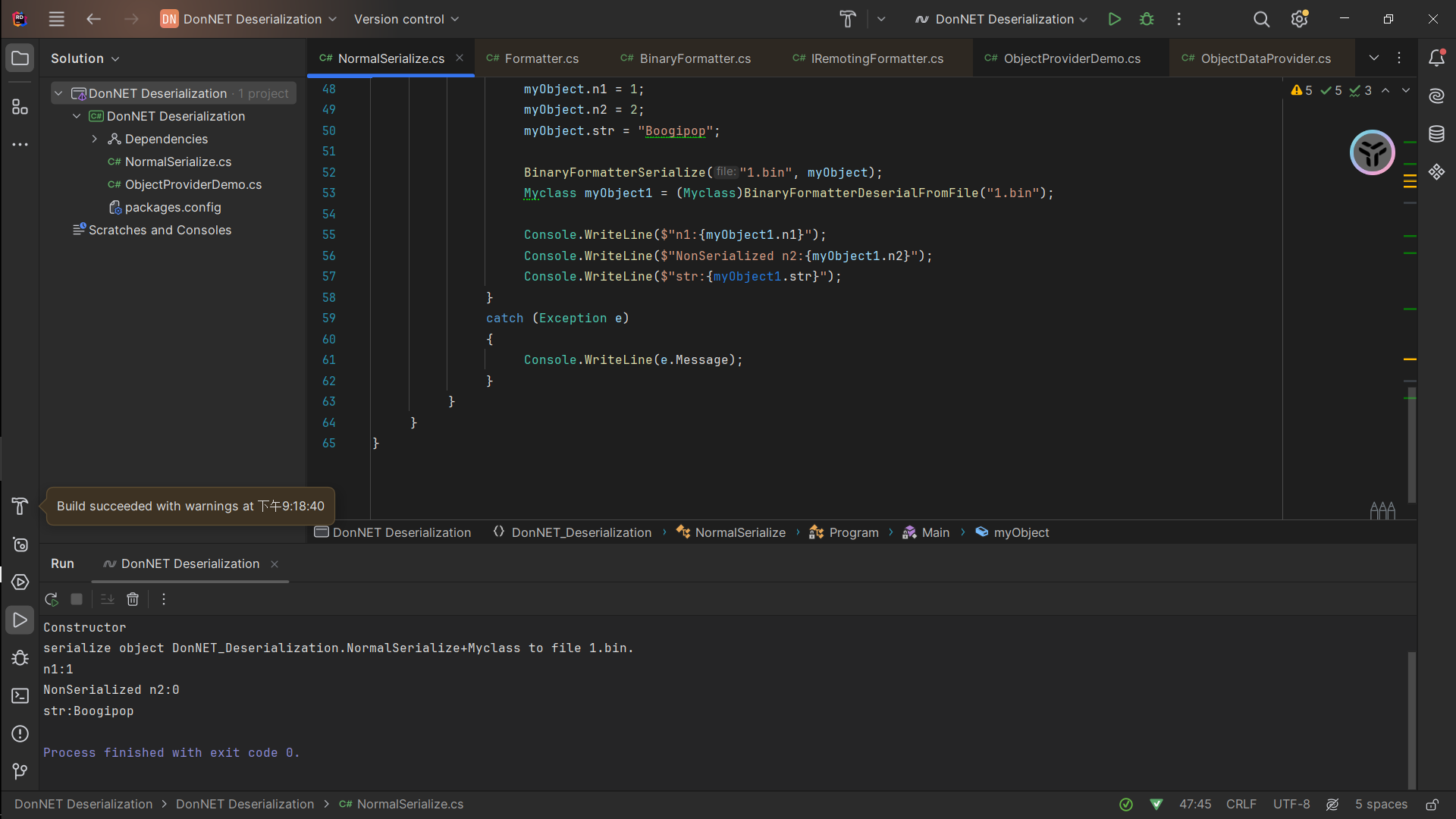The width and height of the screenshot is (1456, 819).
Task: Open the Notifications bell
Action: (1436, 58)
